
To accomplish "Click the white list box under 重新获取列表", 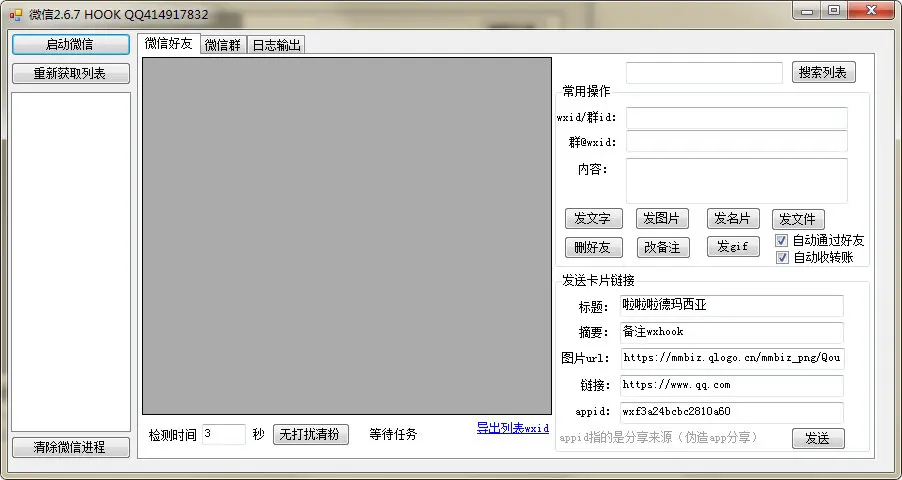I will tap(71, 262).
